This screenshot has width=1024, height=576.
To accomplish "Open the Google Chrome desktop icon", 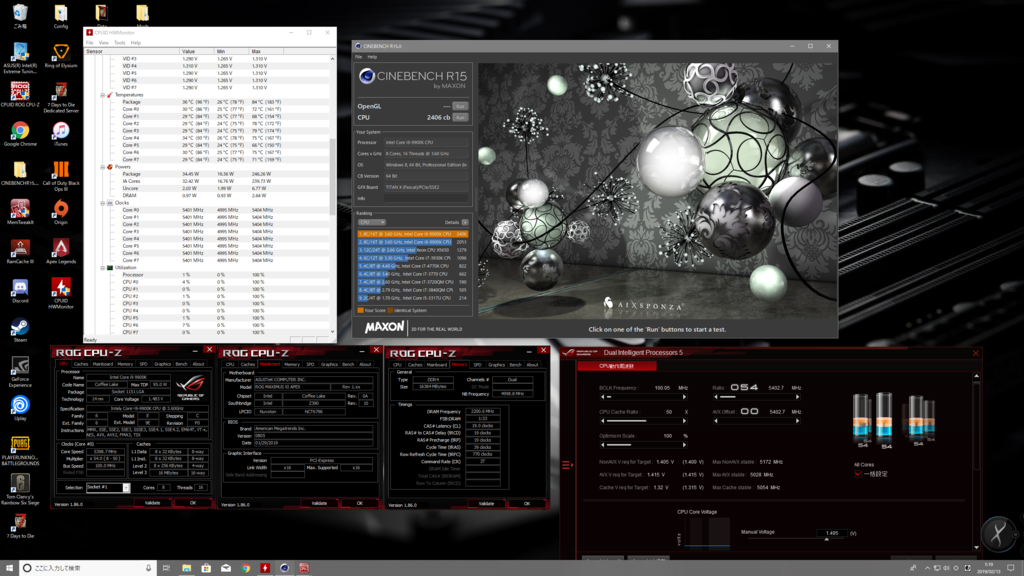I will tap(20, 134).
